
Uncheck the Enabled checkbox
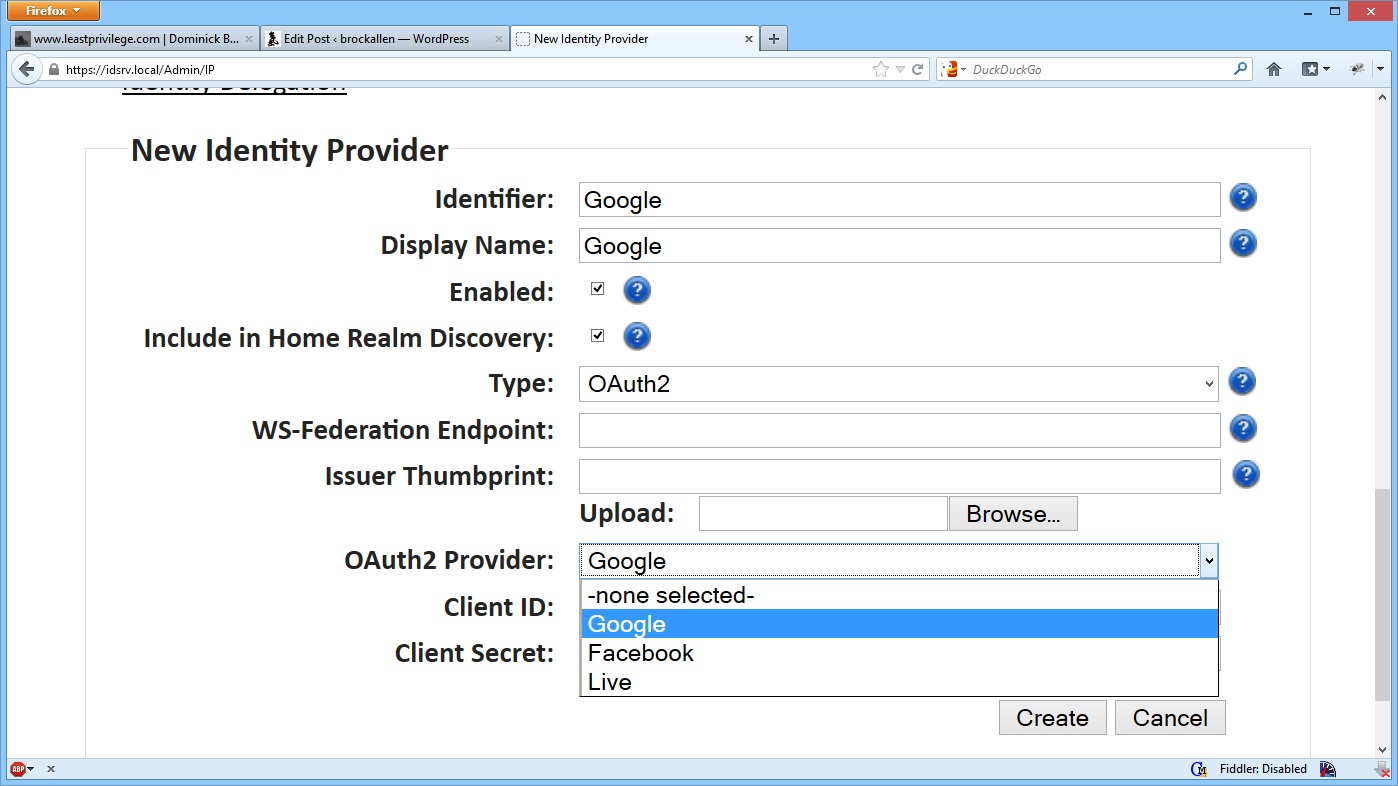[598, 289]
